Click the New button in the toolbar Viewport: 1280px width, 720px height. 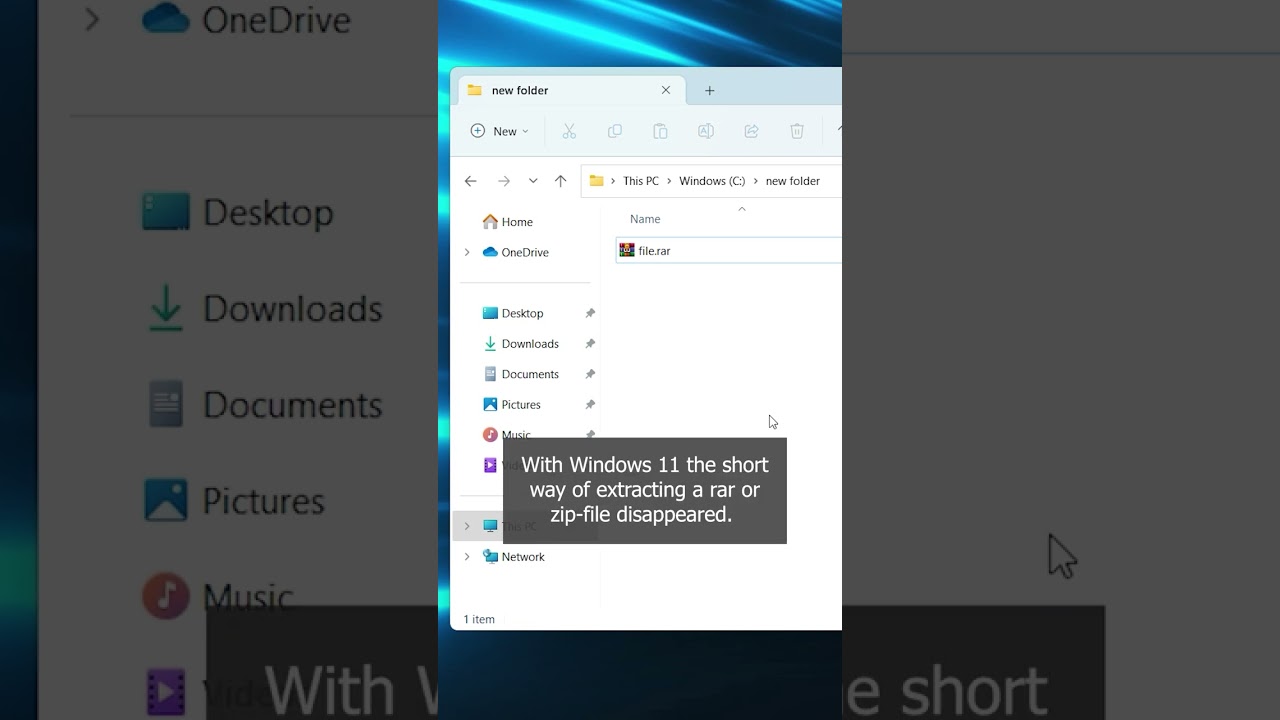click(499, 131)
